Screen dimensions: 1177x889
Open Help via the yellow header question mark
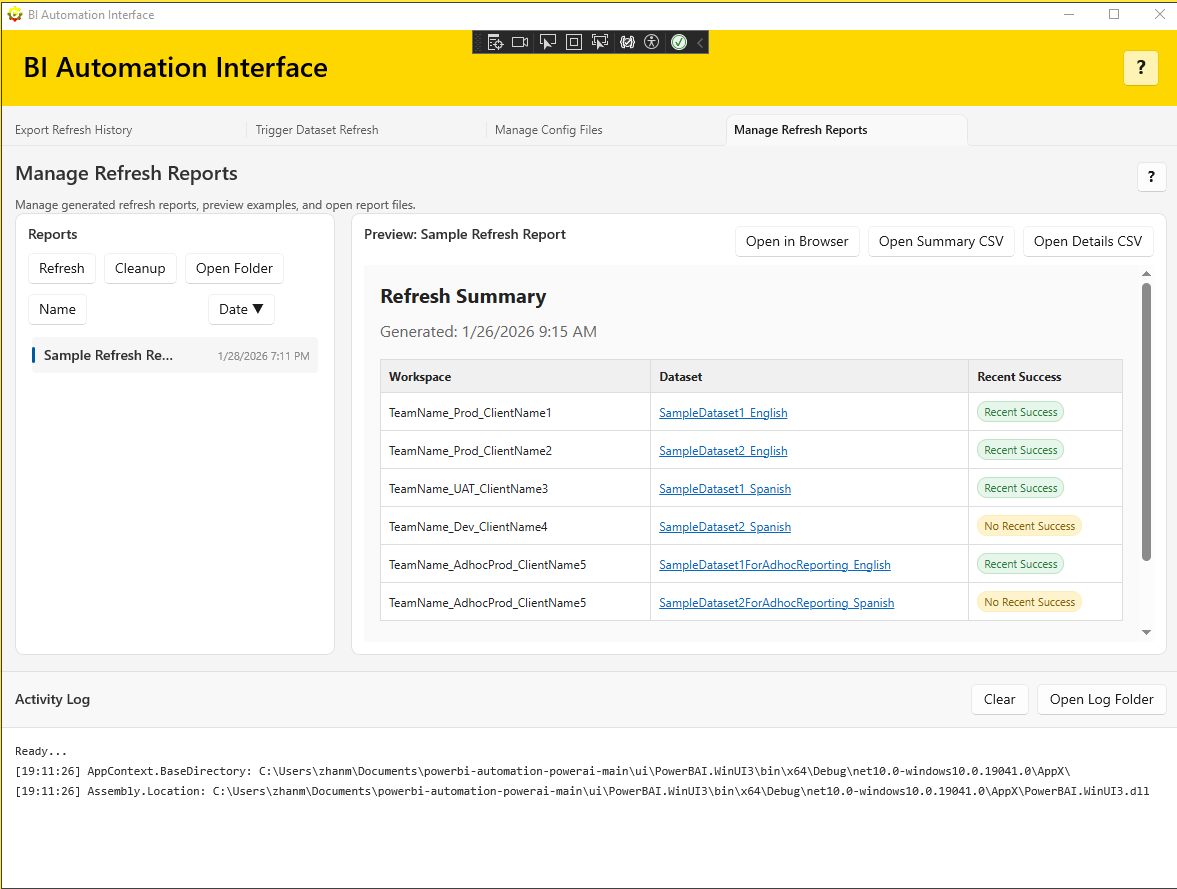tap(1140, 68)
